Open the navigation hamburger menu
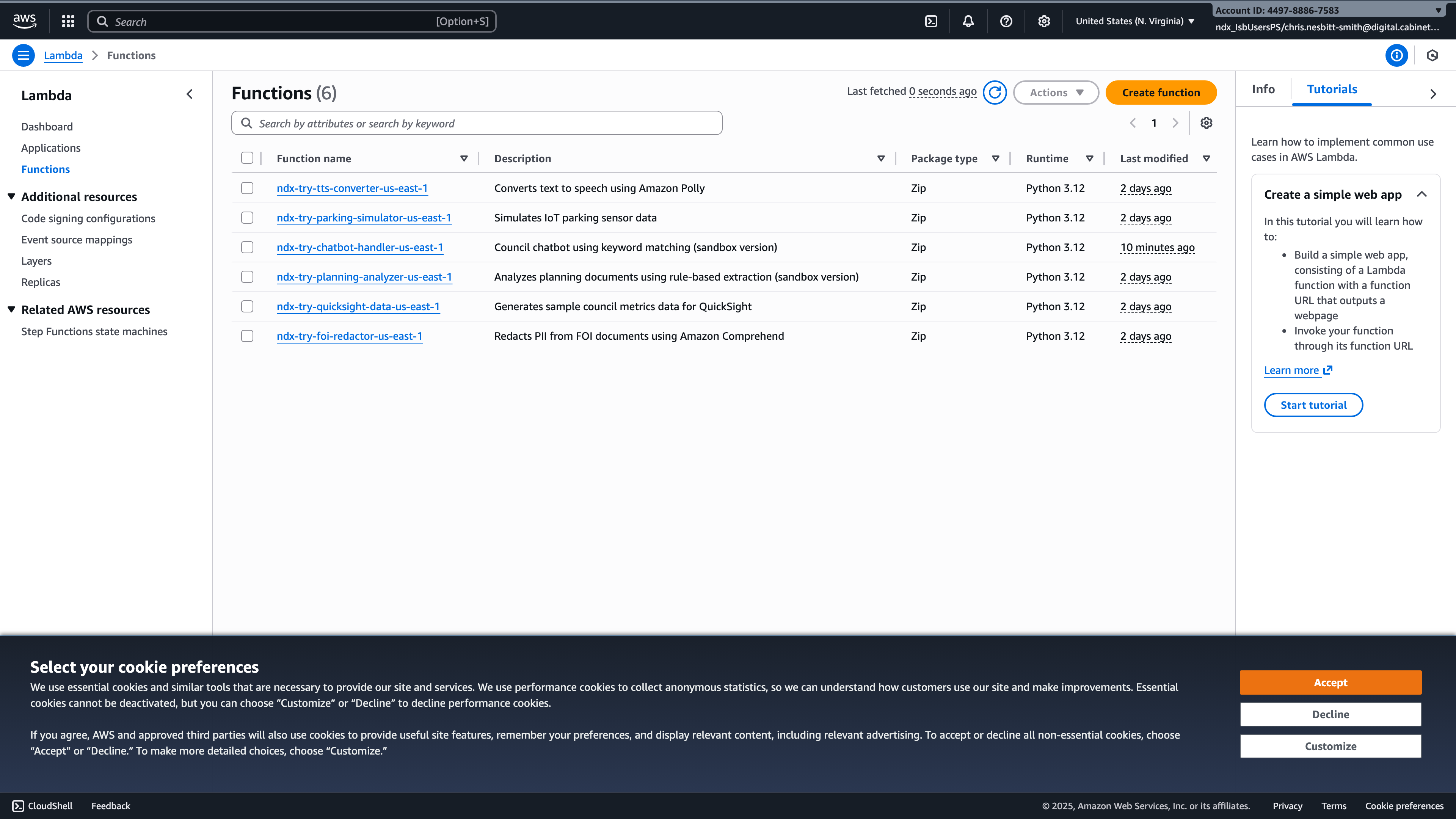The height and width of the screenshot is (819, 1456). pos(23,55)
